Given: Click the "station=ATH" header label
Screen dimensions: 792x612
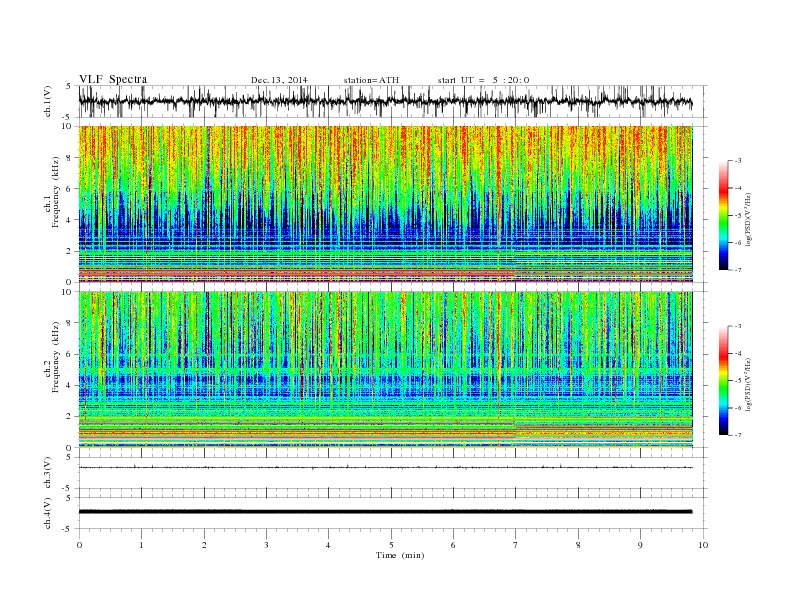Looking at the screenshot, I should 371,80.
